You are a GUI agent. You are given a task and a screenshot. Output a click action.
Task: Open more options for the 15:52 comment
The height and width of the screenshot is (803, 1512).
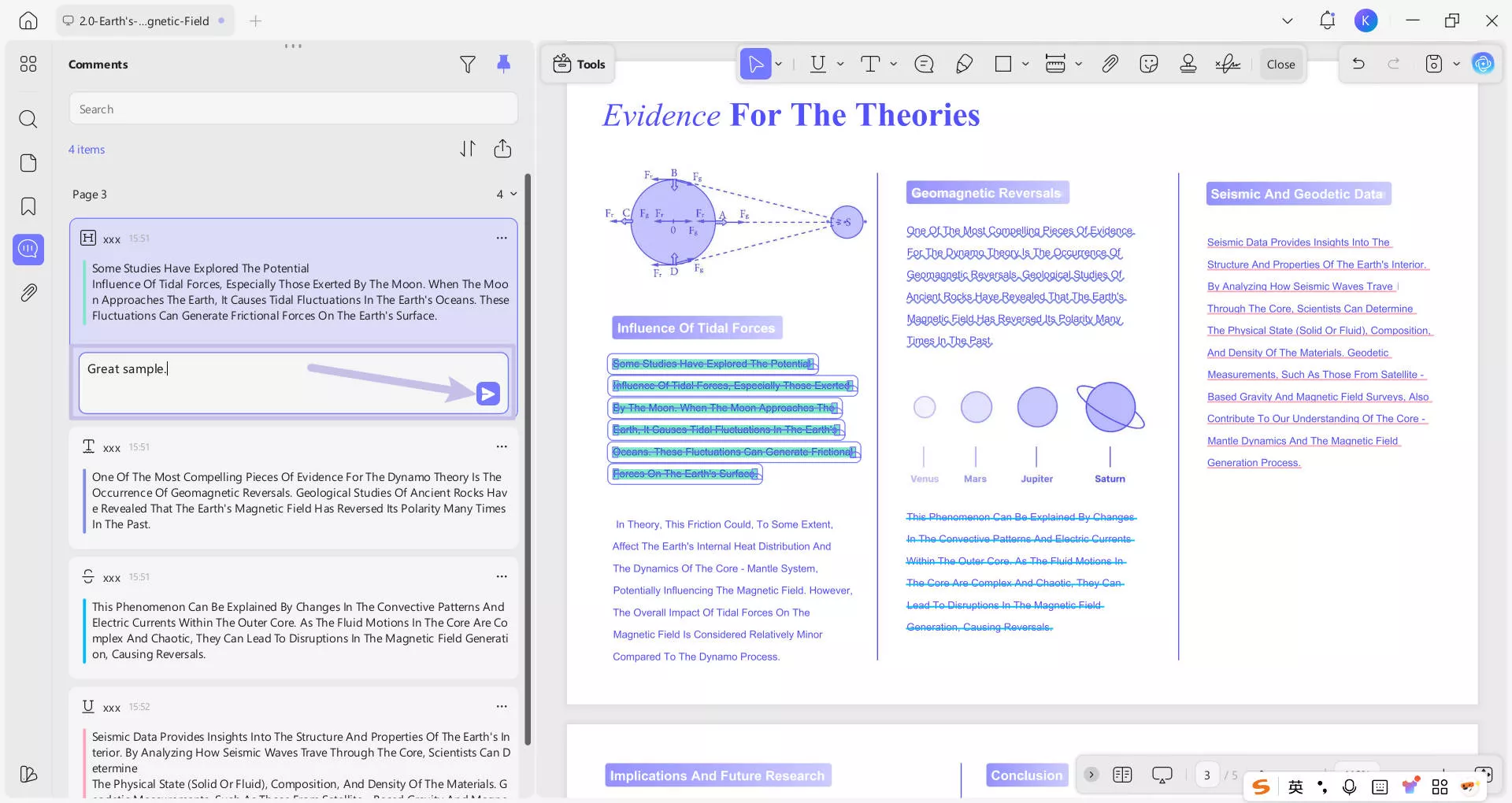click(x=502, y=707)
